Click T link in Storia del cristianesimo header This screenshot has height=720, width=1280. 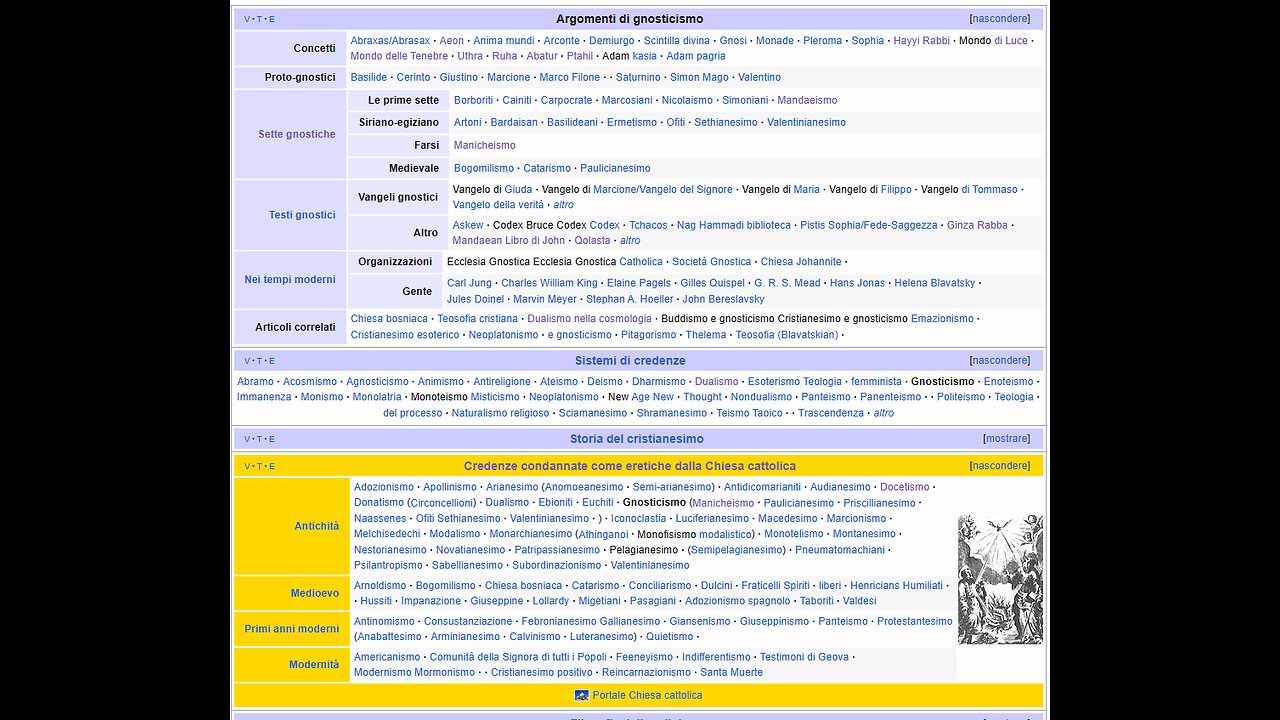coord(259,438)
